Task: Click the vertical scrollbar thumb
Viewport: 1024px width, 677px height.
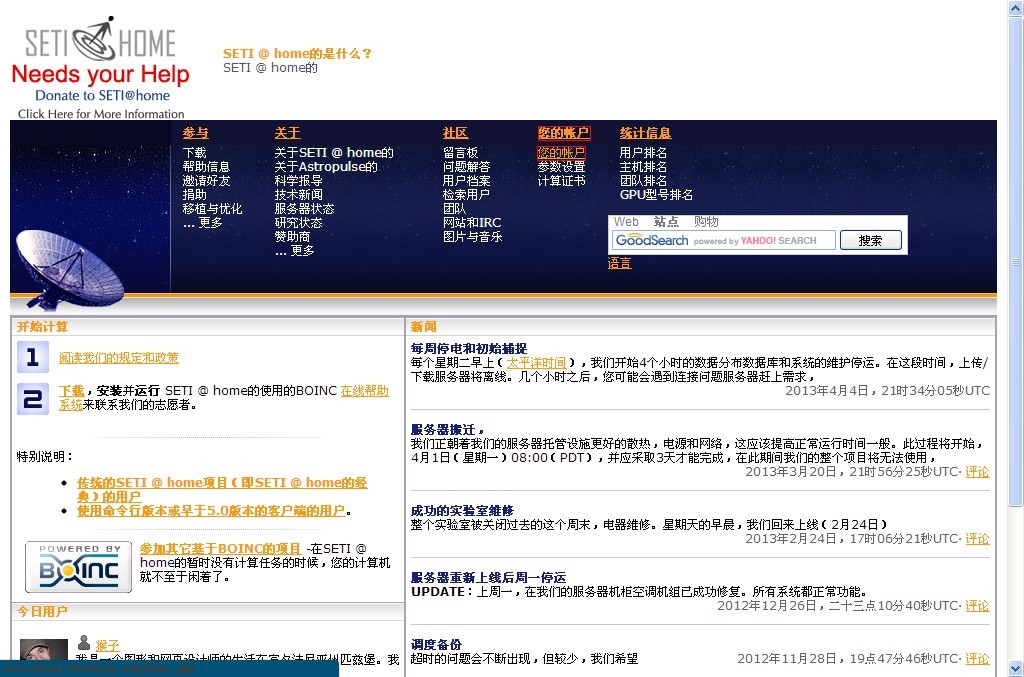Action: pos(1016,260)
